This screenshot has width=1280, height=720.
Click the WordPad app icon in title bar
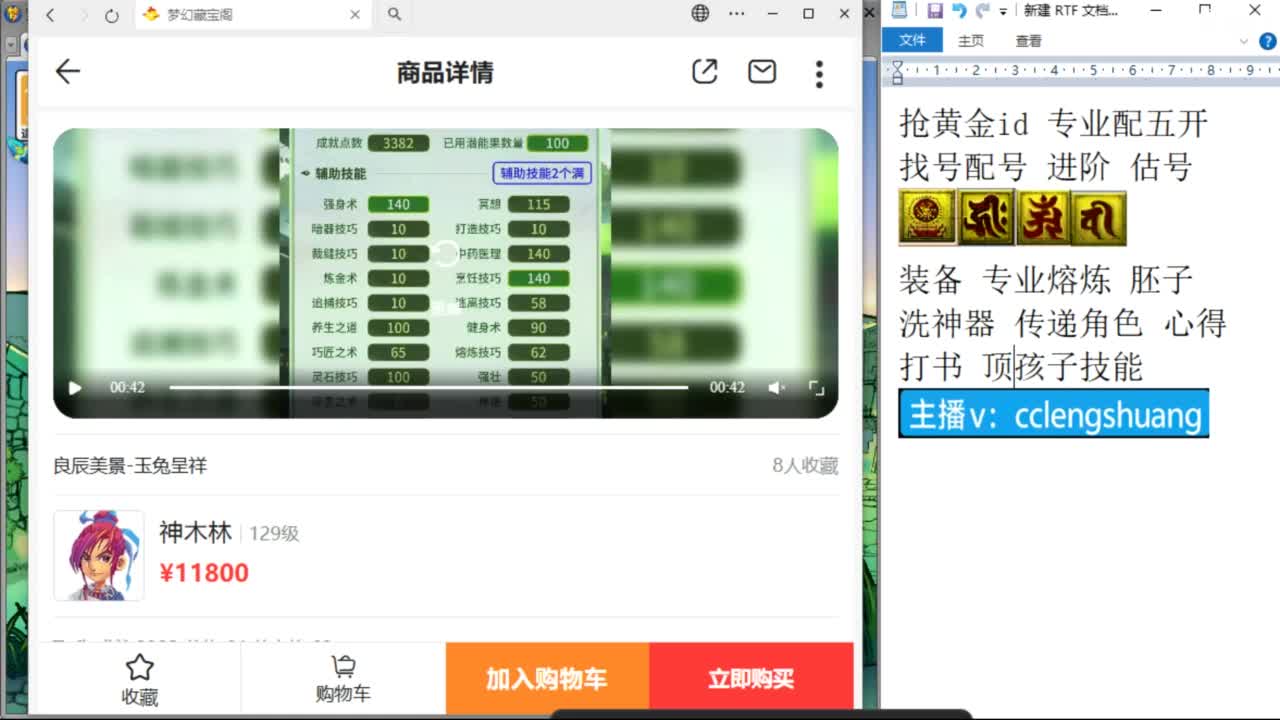(899, 10)
